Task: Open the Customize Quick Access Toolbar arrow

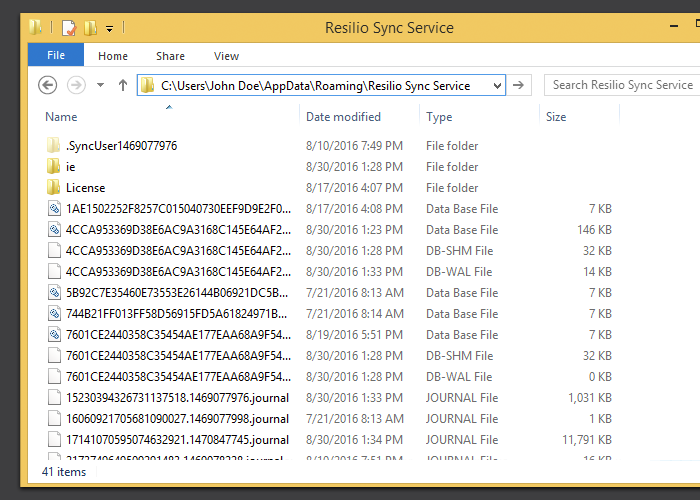Action: pyautogui.click(x=109, y=29)
